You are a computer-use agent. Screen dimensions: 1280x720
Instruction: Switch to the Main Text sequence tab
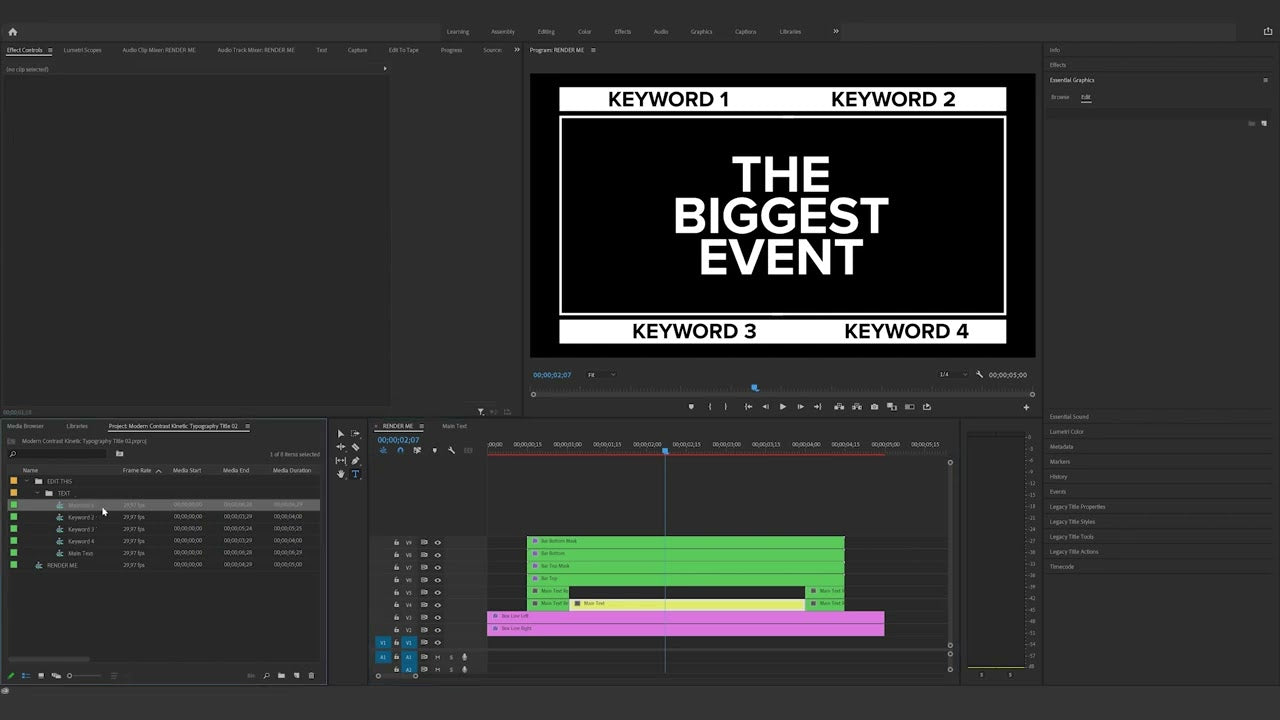455,426
